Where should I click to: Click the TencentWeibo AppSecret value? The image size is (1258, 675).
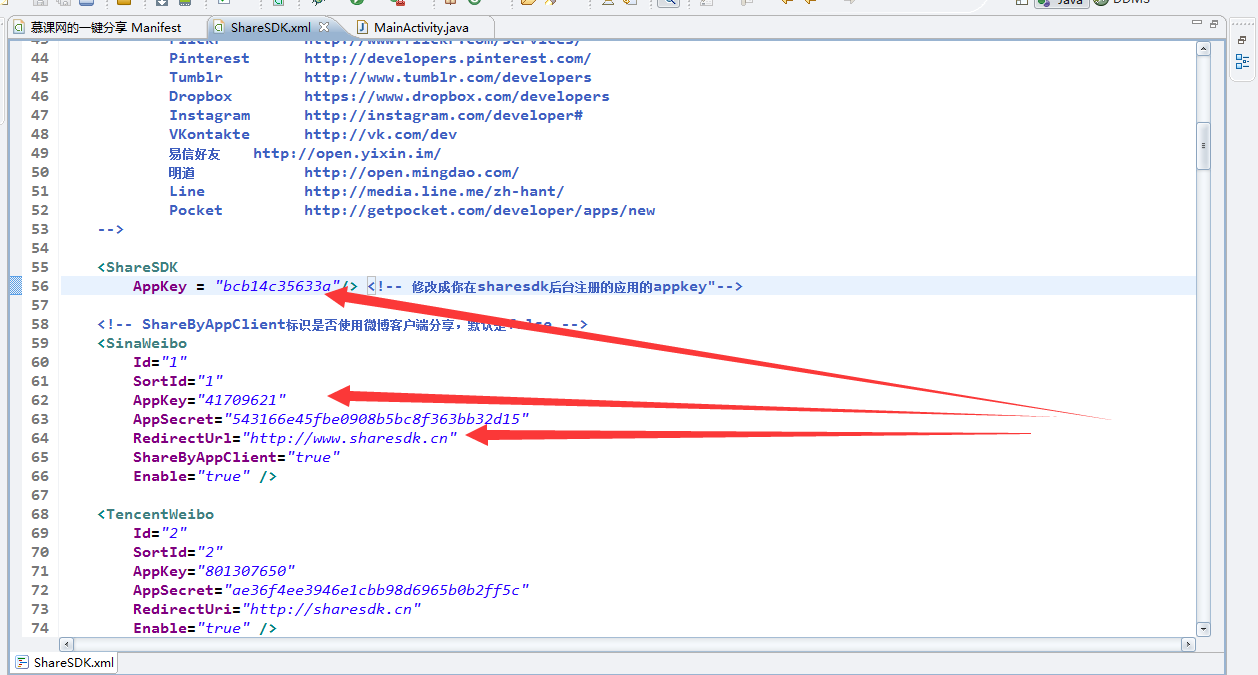376,590
